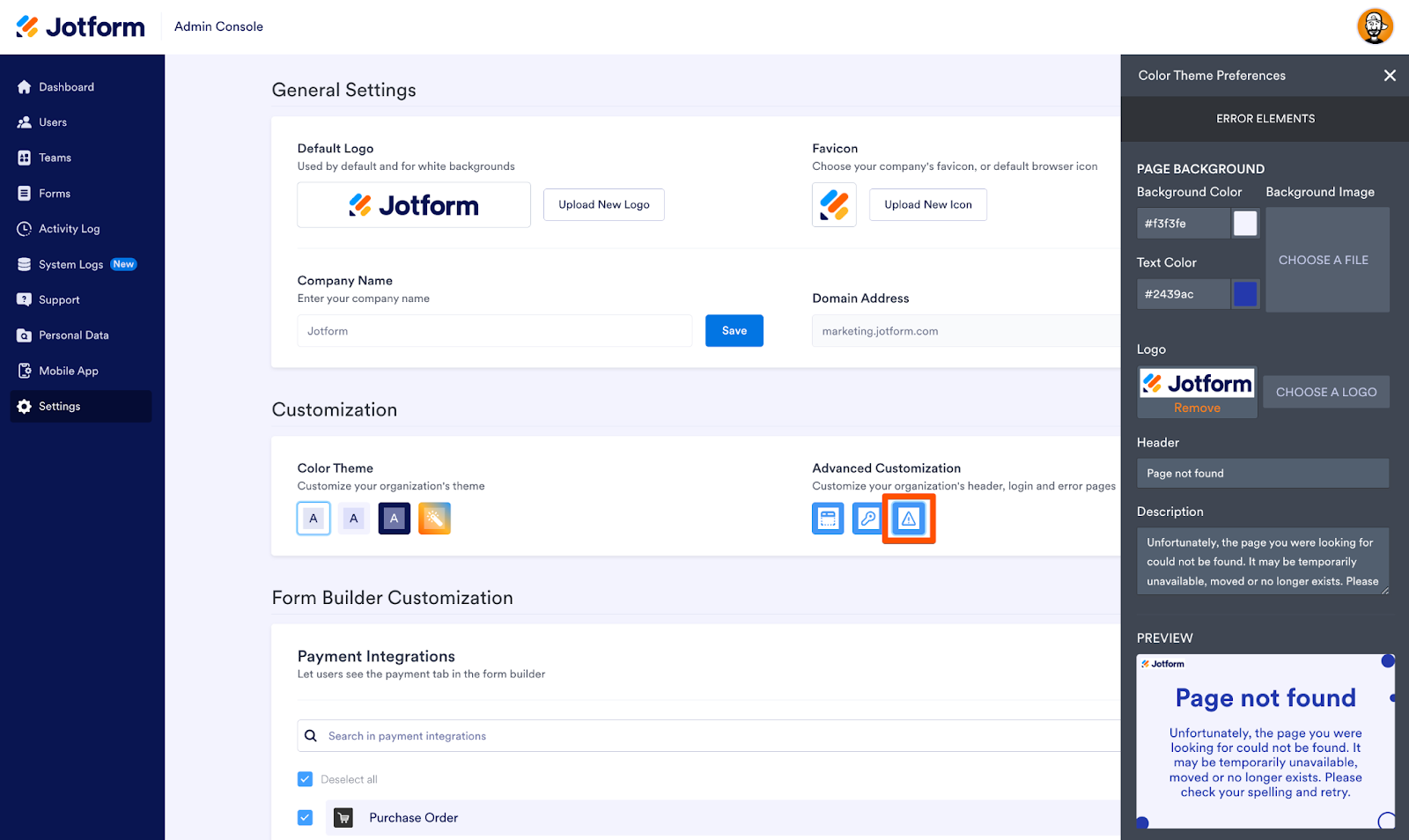
Task: Remove the error page logo
Action: point(1197,408)
